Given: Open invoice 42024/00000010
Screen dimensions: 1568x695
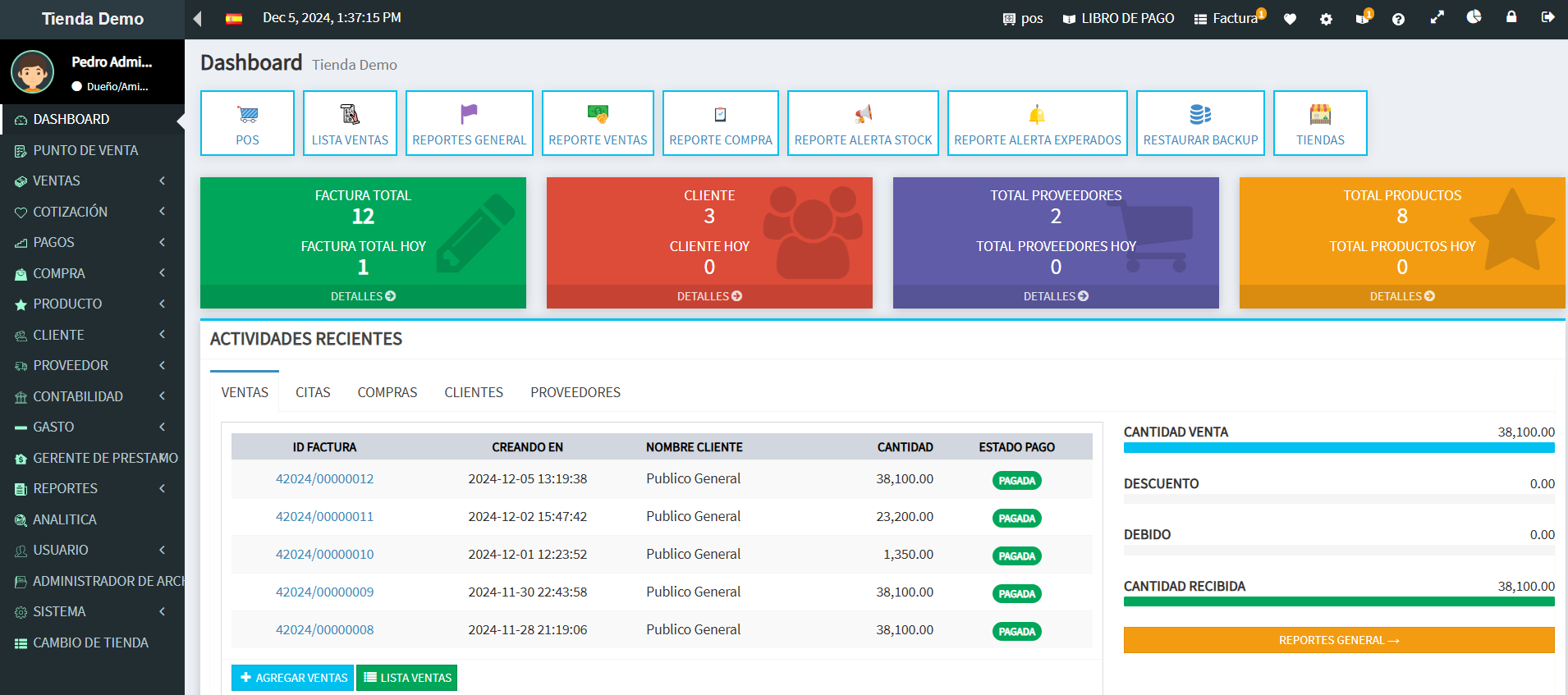Looking at the screenshot, I should click(x=324, y=555).
